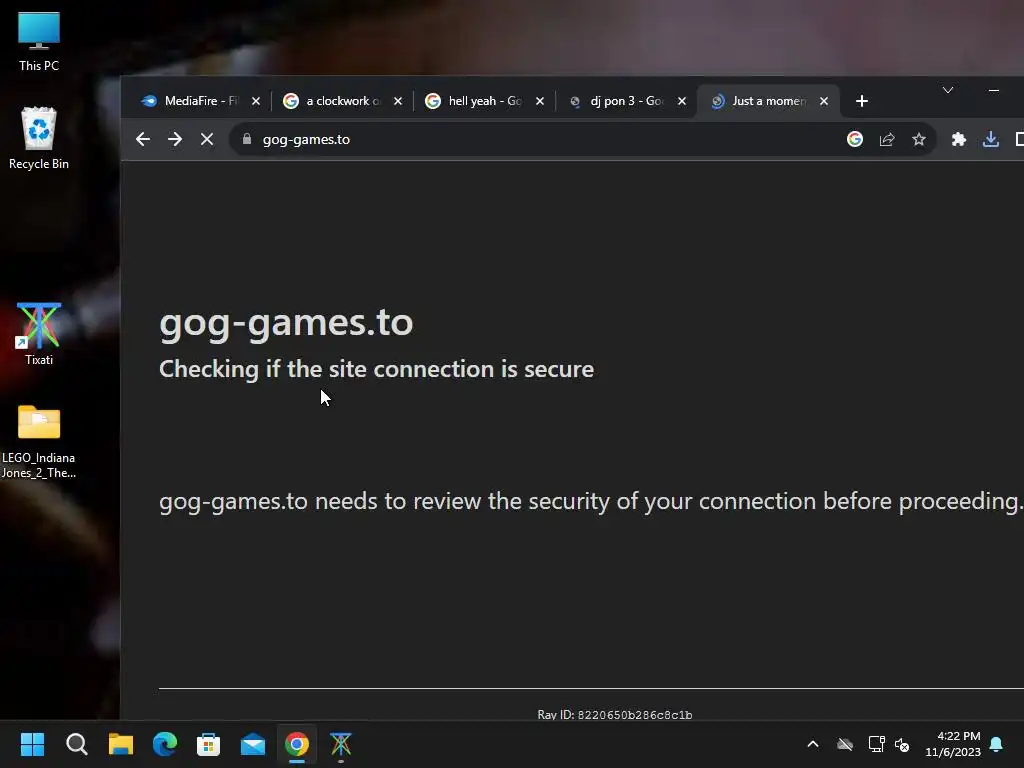The image size is (1024, 768).
Task: Click the gog-games.to page heading
Action: [286, 323]
